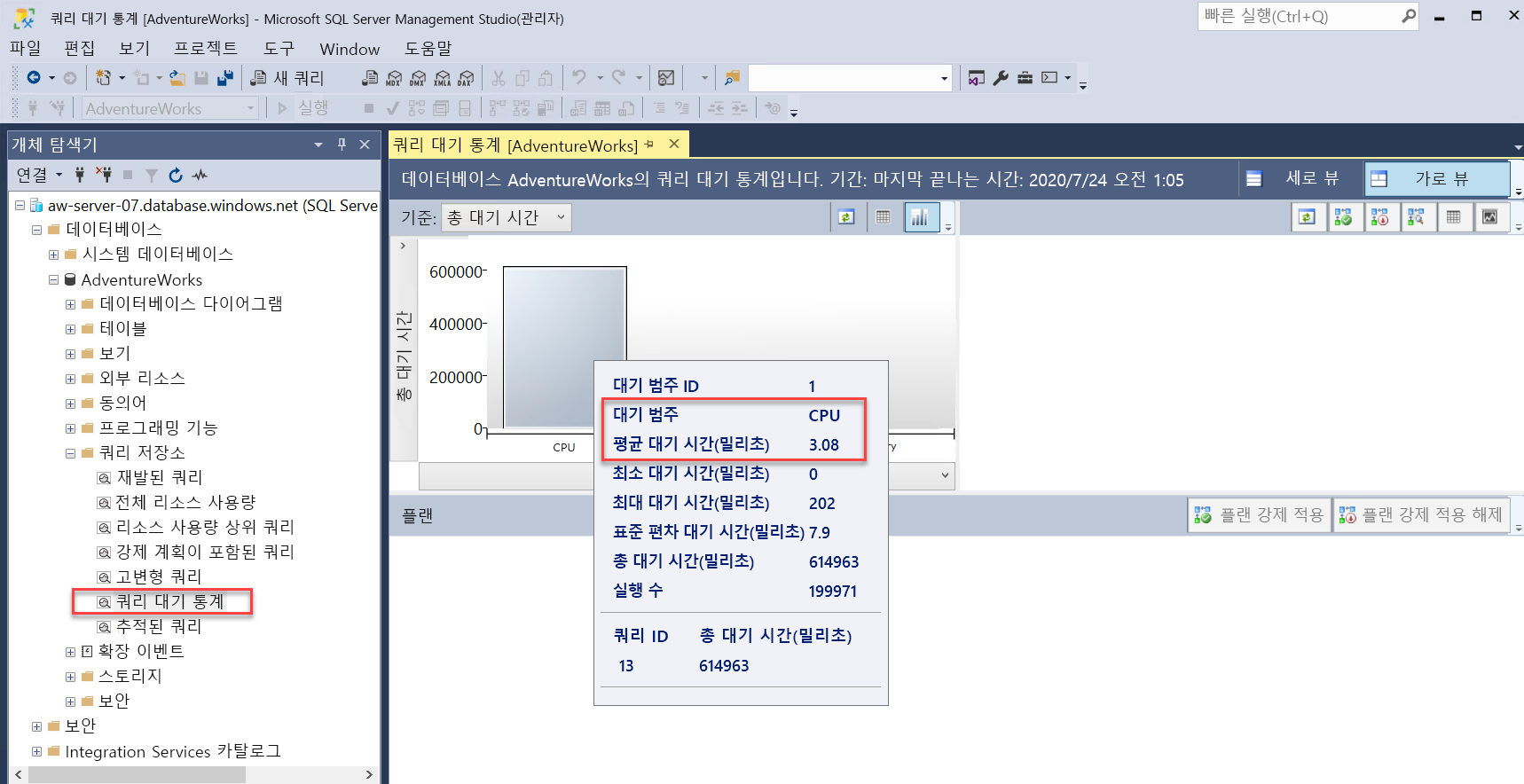Click the 플랜 강제 적용 해제 button

[1421, 514]
